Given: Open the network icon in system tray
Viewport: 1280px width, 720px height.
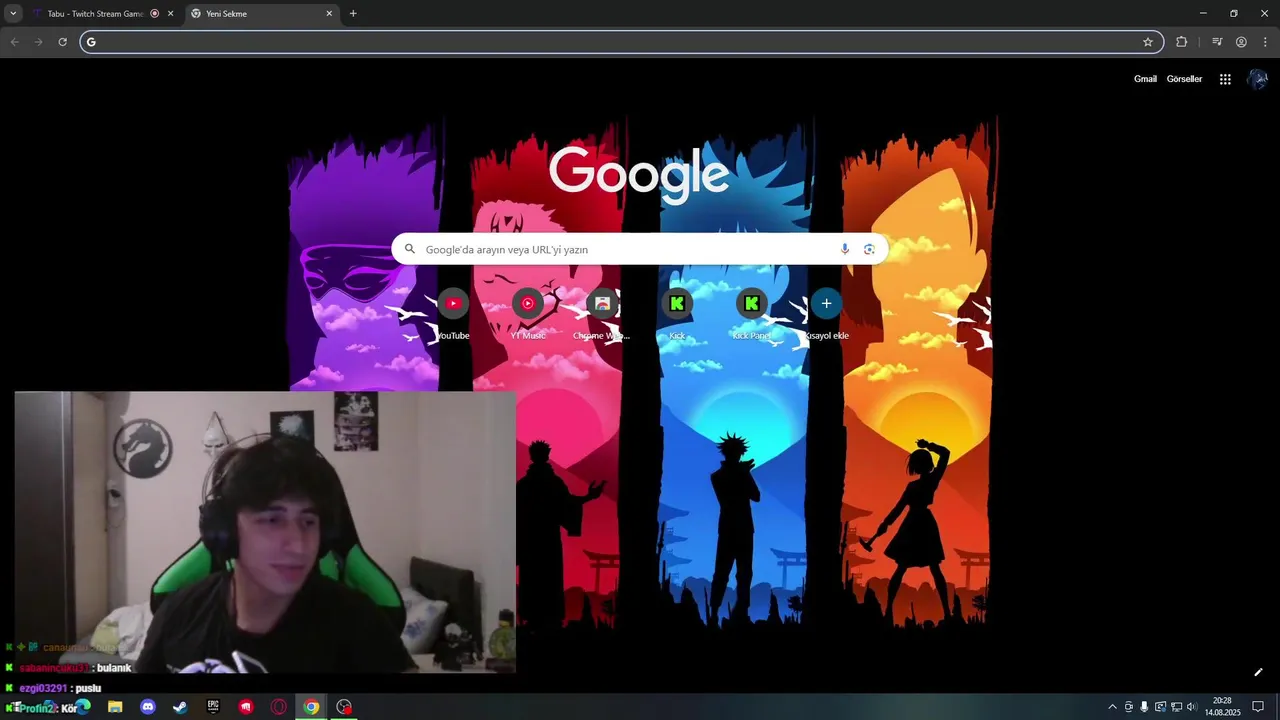Looking at the screenshot, I should click(1176, 707).
